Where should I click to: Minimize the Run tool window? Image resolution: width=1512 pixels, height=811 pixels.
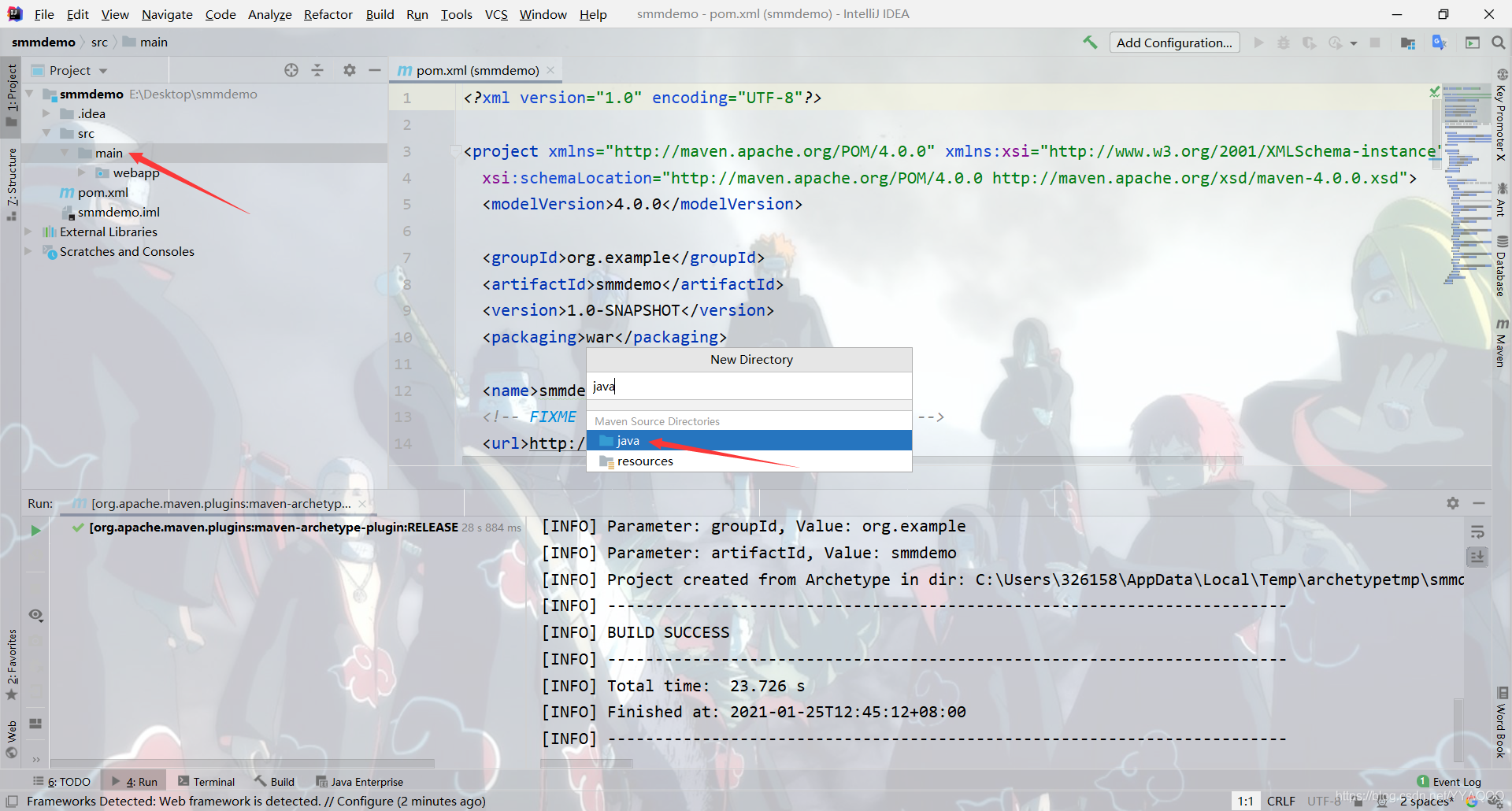click(1479, 503)
